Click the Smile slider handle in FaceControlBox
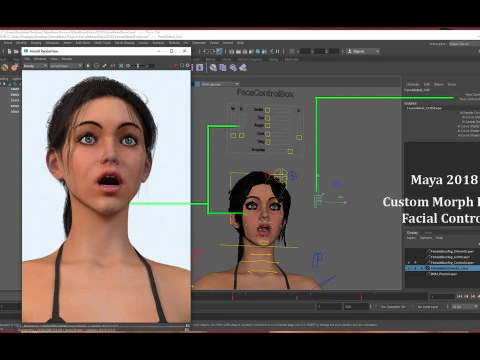This screenshot has height=360, width=480. pyautogui.click(x=267, y=110)
